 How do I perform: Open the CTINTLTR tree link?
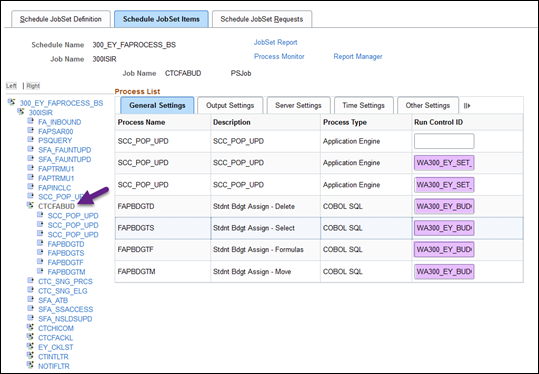(53, 357)
